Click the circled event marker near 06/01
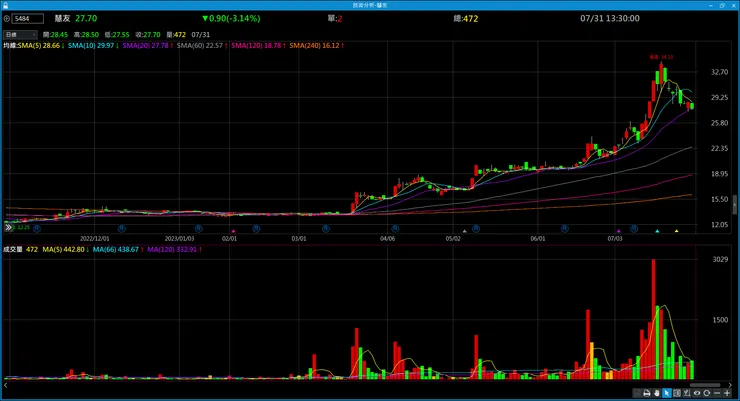The width and height of the screenshot is (740, 401). [564, 229]
